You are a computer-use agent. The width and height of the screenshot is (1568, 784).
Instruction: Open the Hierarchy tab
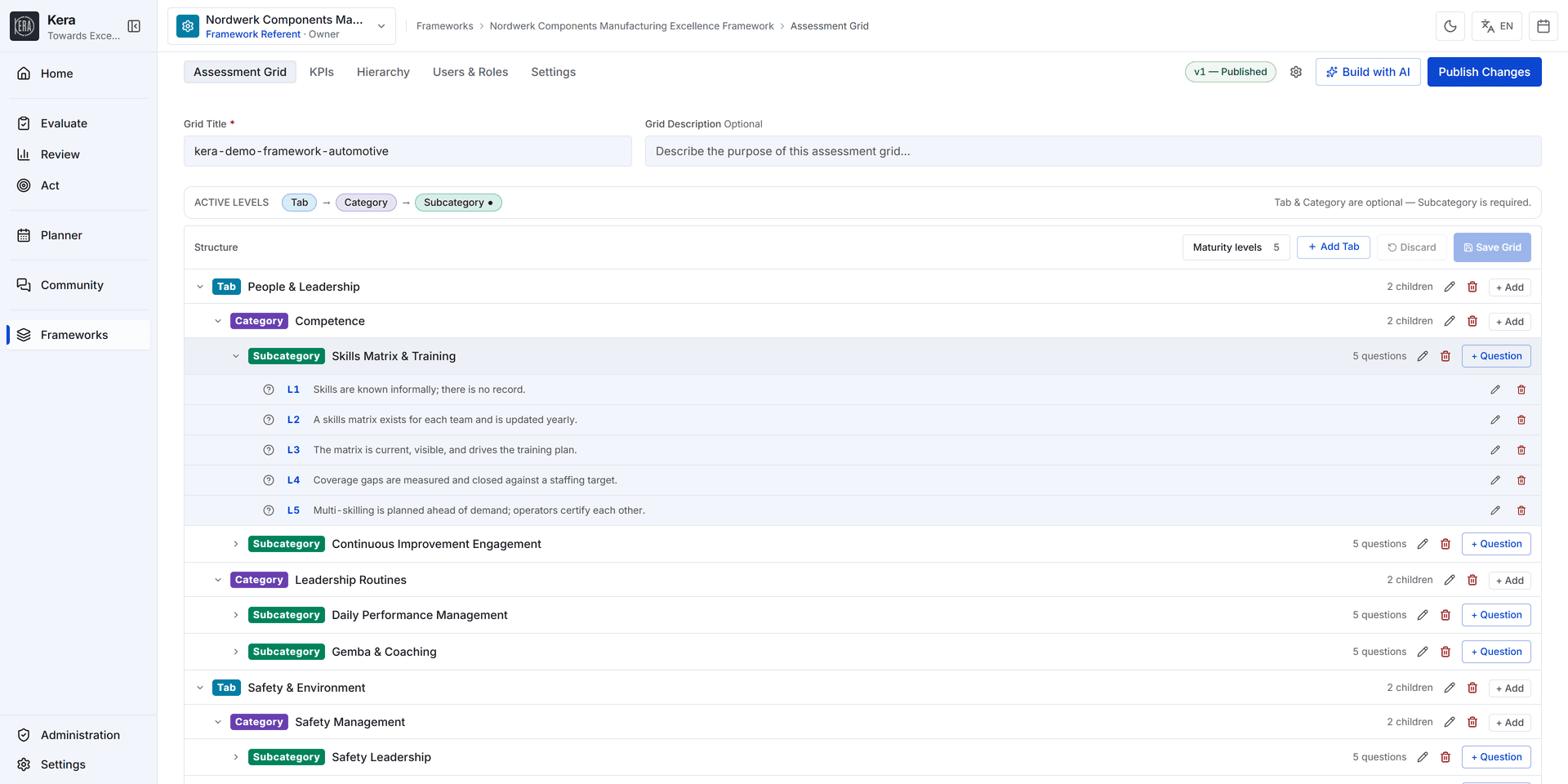tap(383, 72)
